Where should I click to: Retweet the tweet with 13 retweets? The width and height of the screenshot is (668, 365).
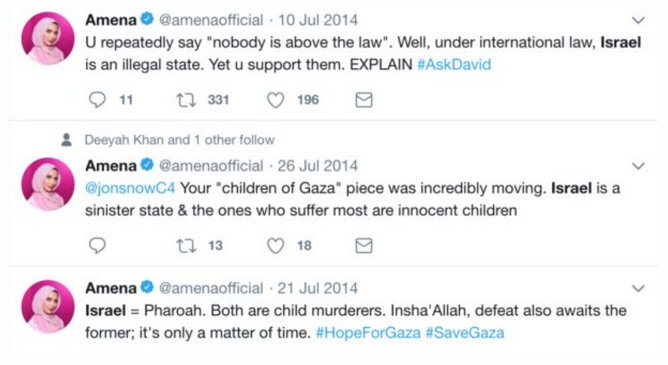click(x=186, y=246)
